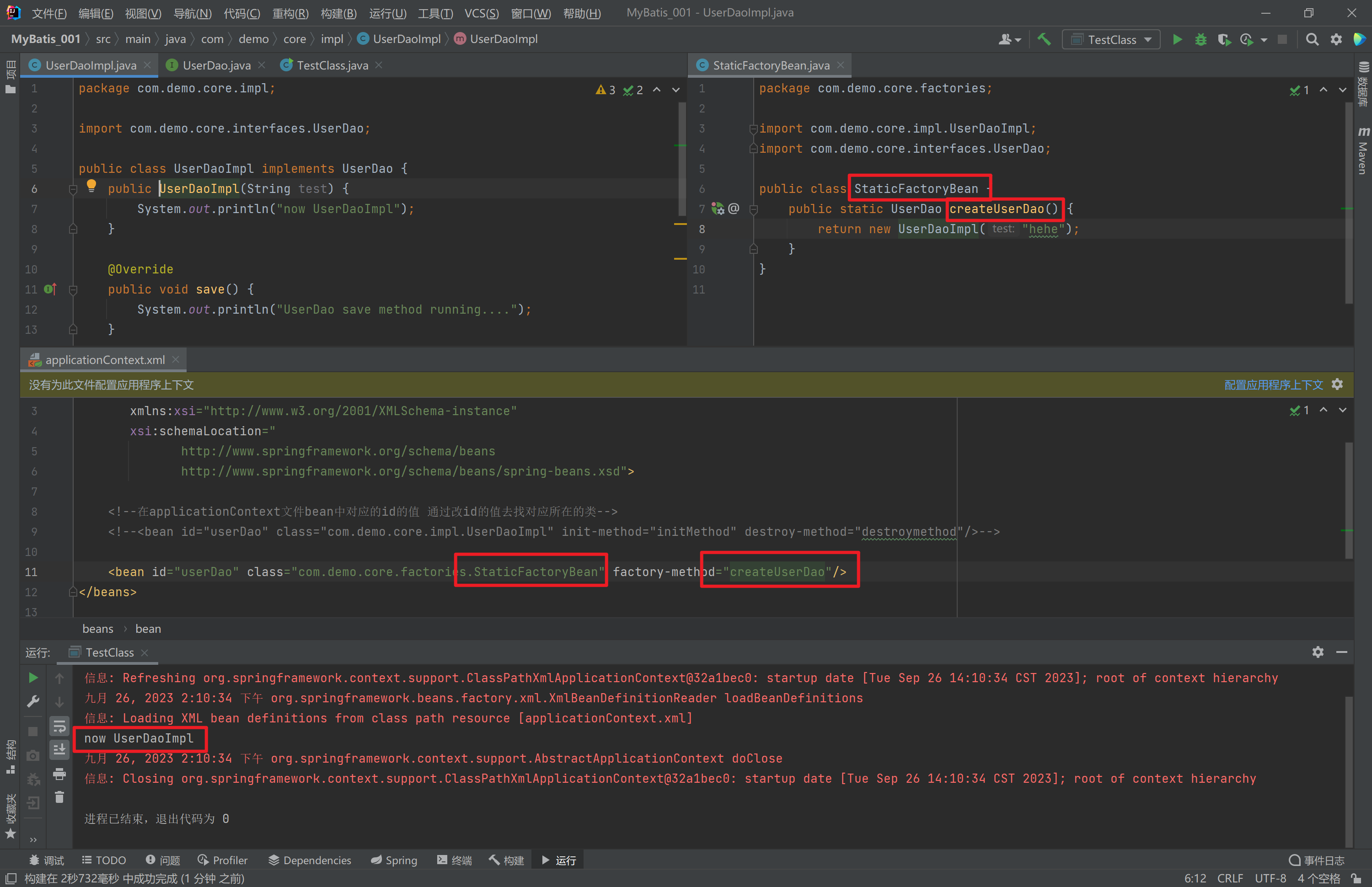This screenshot has width=1372, height=887.
Task: Start debugging with the Debug bug icon
Action: pos(1200,40)
